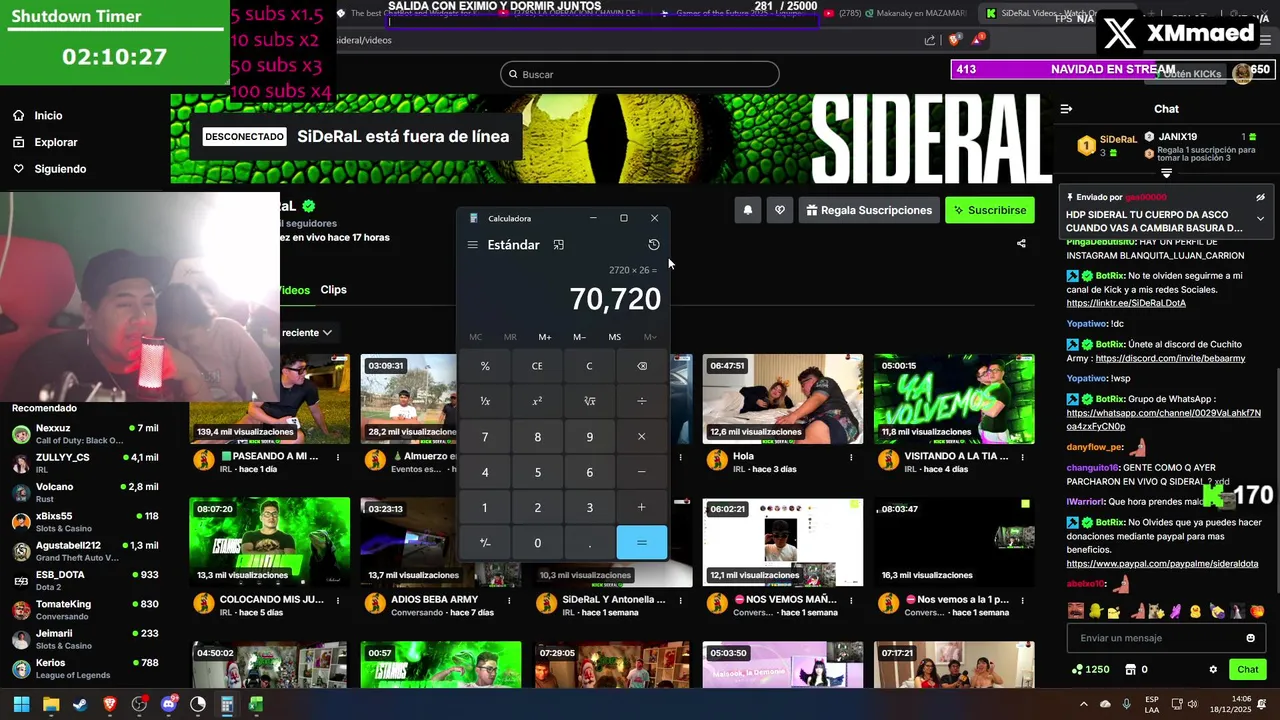1280x720 pixels.
Task: Click the CE key in Calculator
Action: tap(537, 366)
